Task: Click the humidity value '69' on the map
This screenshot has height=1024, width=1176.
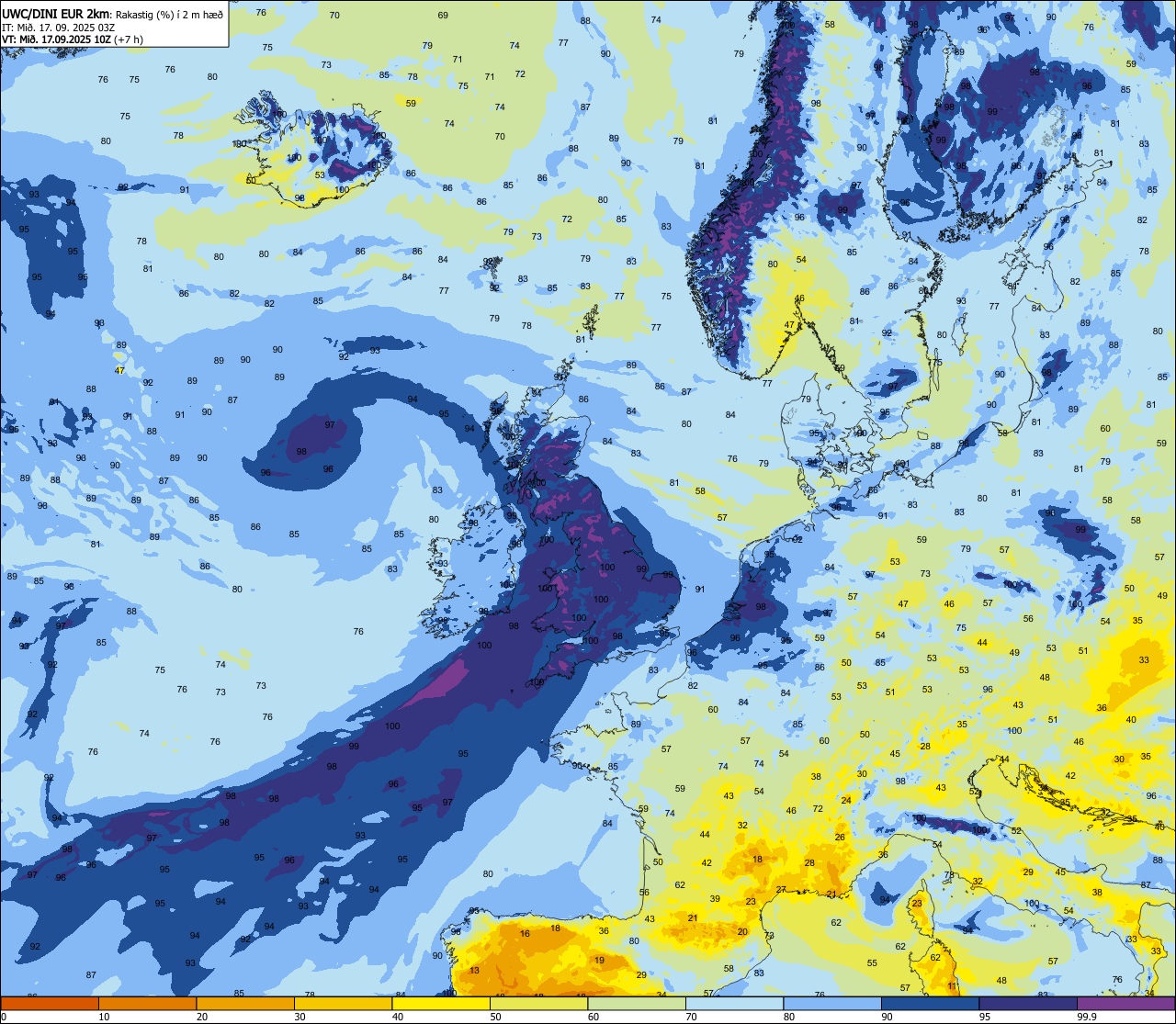Action: point(444,16)
